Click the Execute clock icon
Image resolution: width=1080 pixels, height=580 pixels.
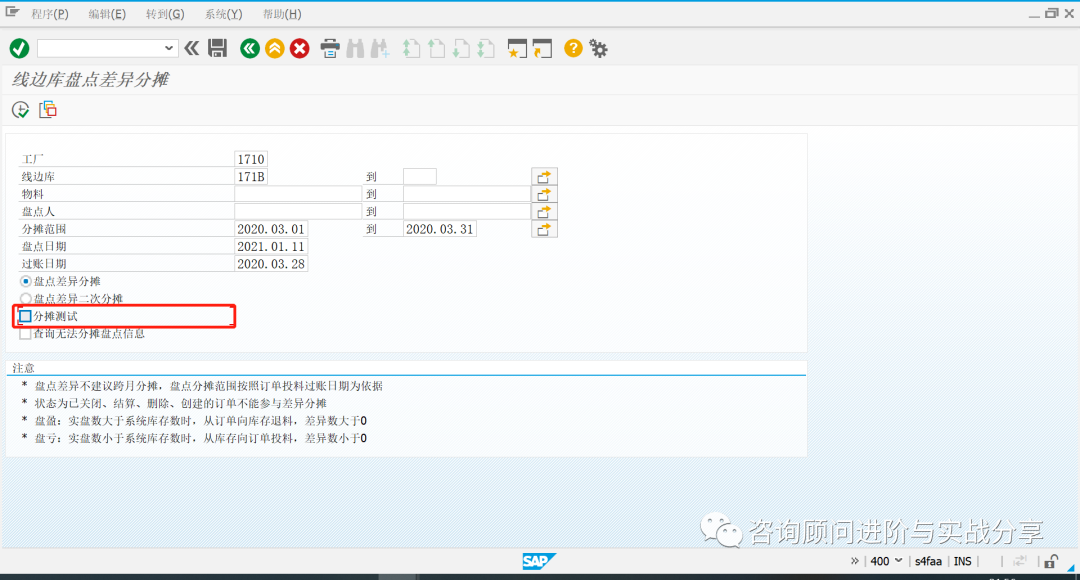tap(20, 110)
